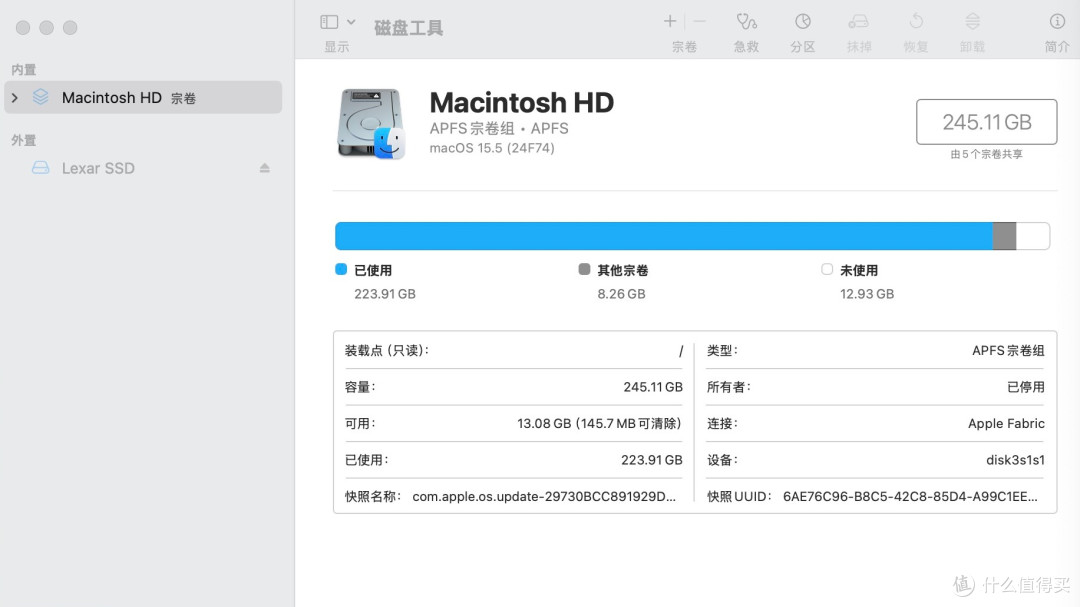The height and width of the screenshot is (607, 1080).
Task: Click the 所有者 value '已停用'
Action: coord(1026,387)
